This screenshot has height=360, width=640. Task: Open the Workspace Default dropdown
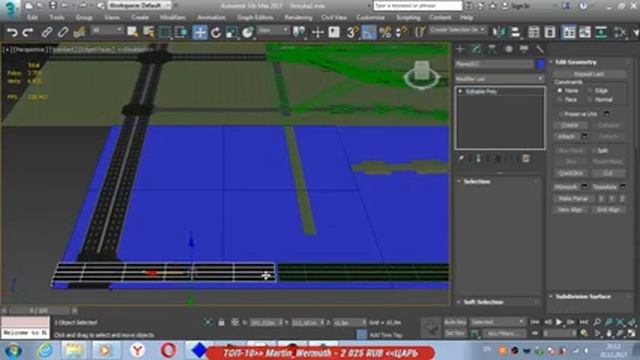tap(140, 6)
